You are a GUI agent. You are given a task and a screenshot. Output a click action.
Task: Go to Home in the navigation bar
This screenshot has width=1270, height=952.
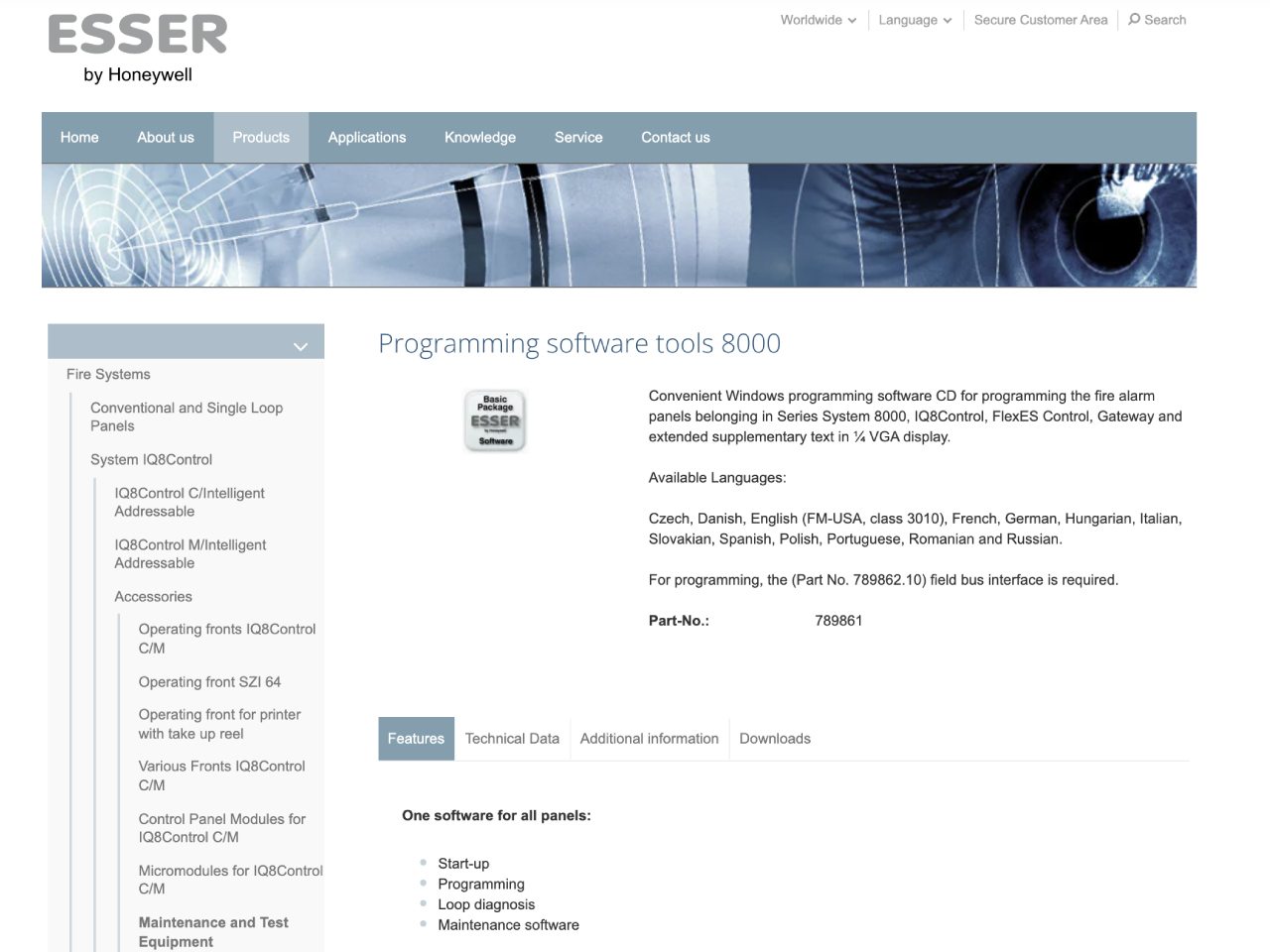(79, 137)
